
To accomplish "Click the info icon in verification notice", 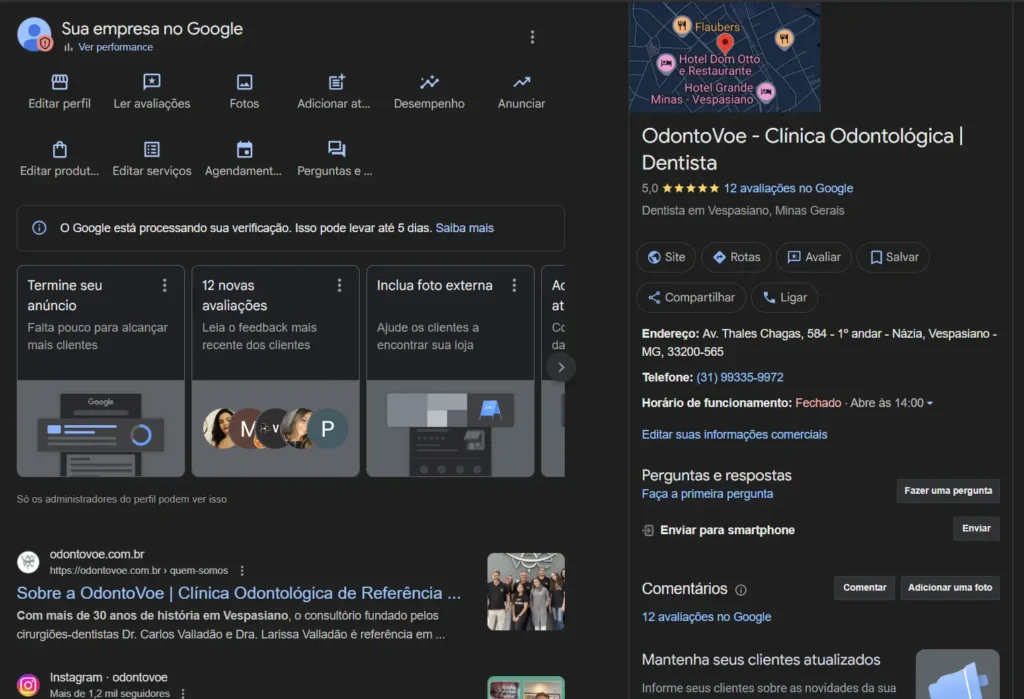I will click(39, 228).
